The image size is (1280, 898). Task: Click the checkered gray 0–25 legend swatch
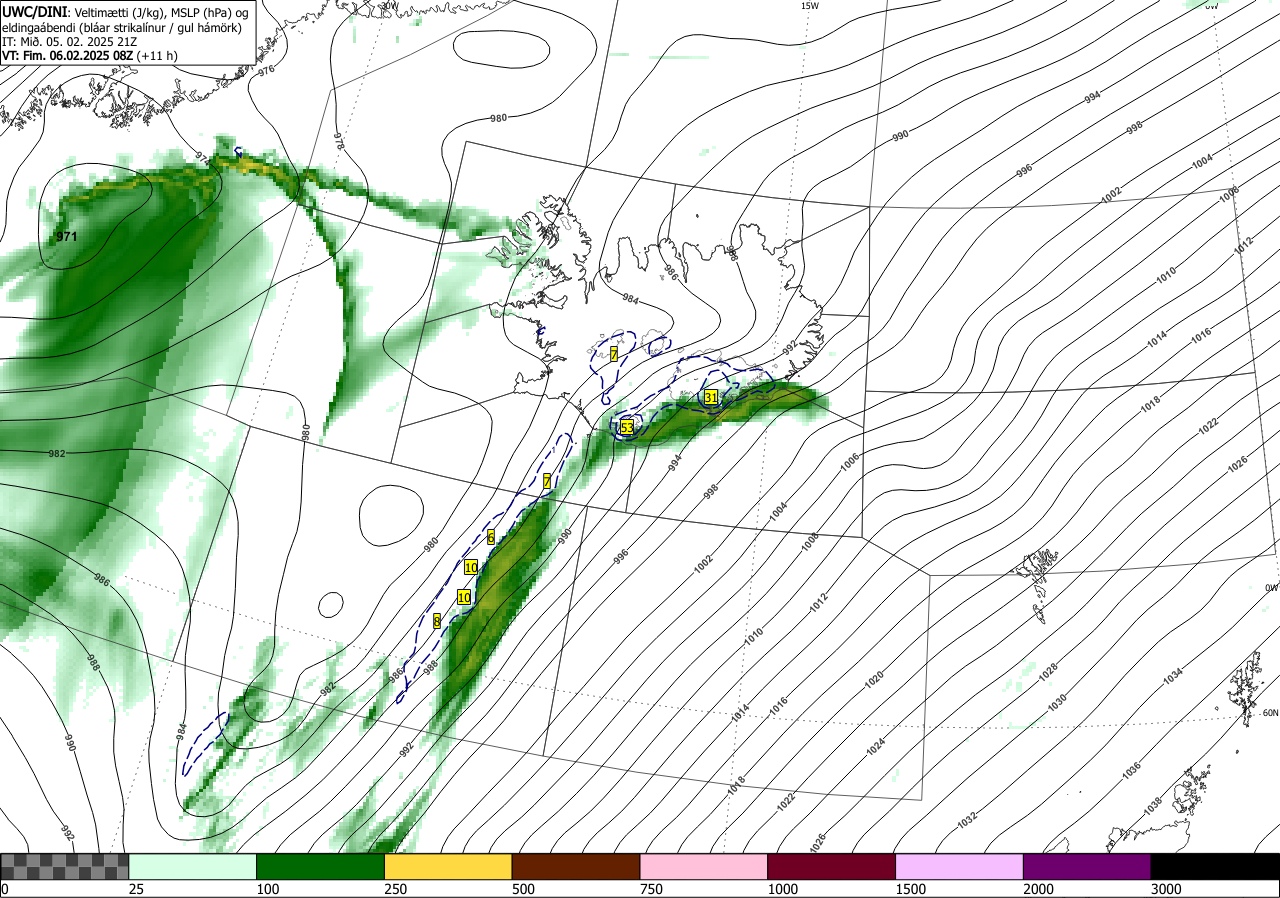pos(64,866)
